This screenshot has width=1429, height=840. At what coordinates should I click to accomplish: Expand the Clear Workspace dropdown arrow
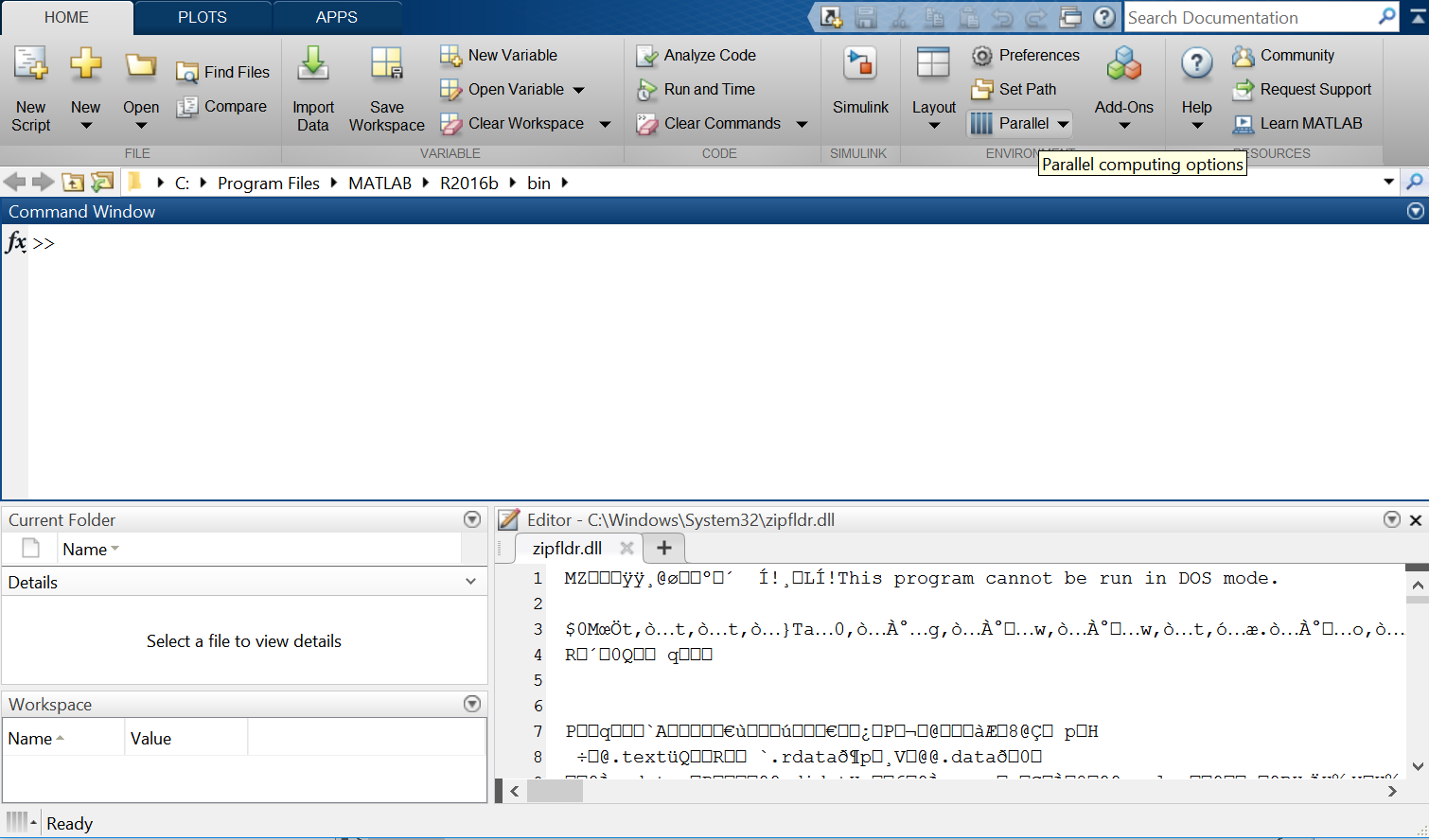(605, 124)
